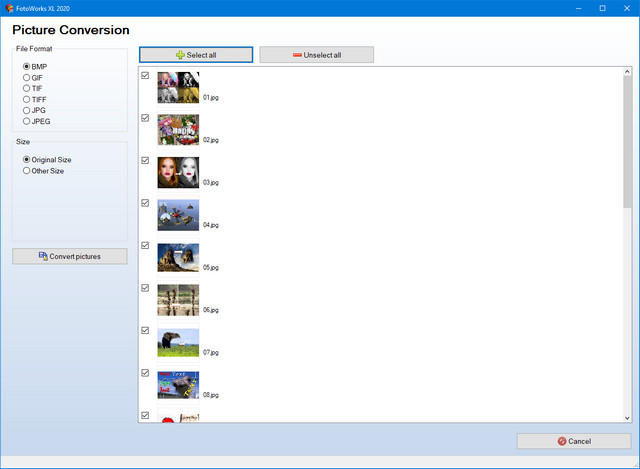Uncheck the checkbox for 01.jpg
Screen dimensions: 640x469
coord(145,76)
